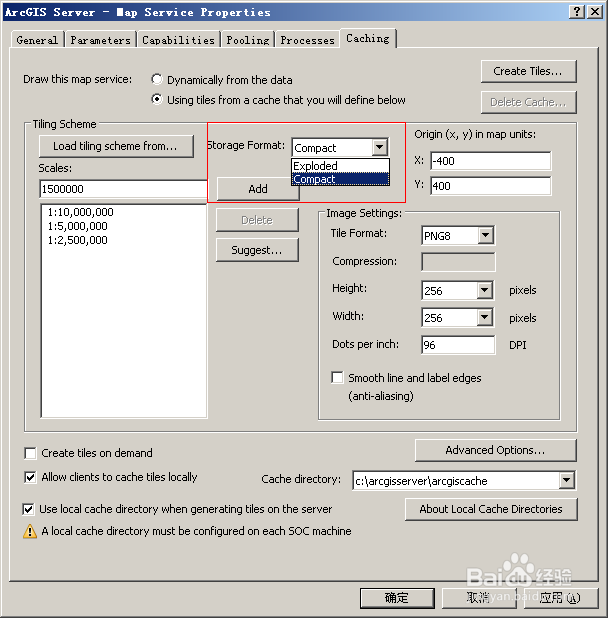Expand the Storage Format dropdown arrow

coord(379,147)
